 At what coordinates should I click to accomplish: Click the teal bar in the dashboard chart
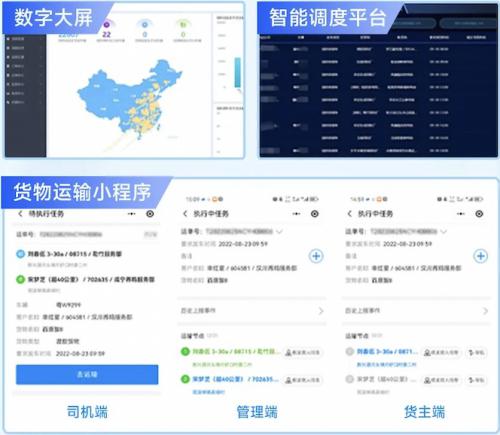click(238, 72)
